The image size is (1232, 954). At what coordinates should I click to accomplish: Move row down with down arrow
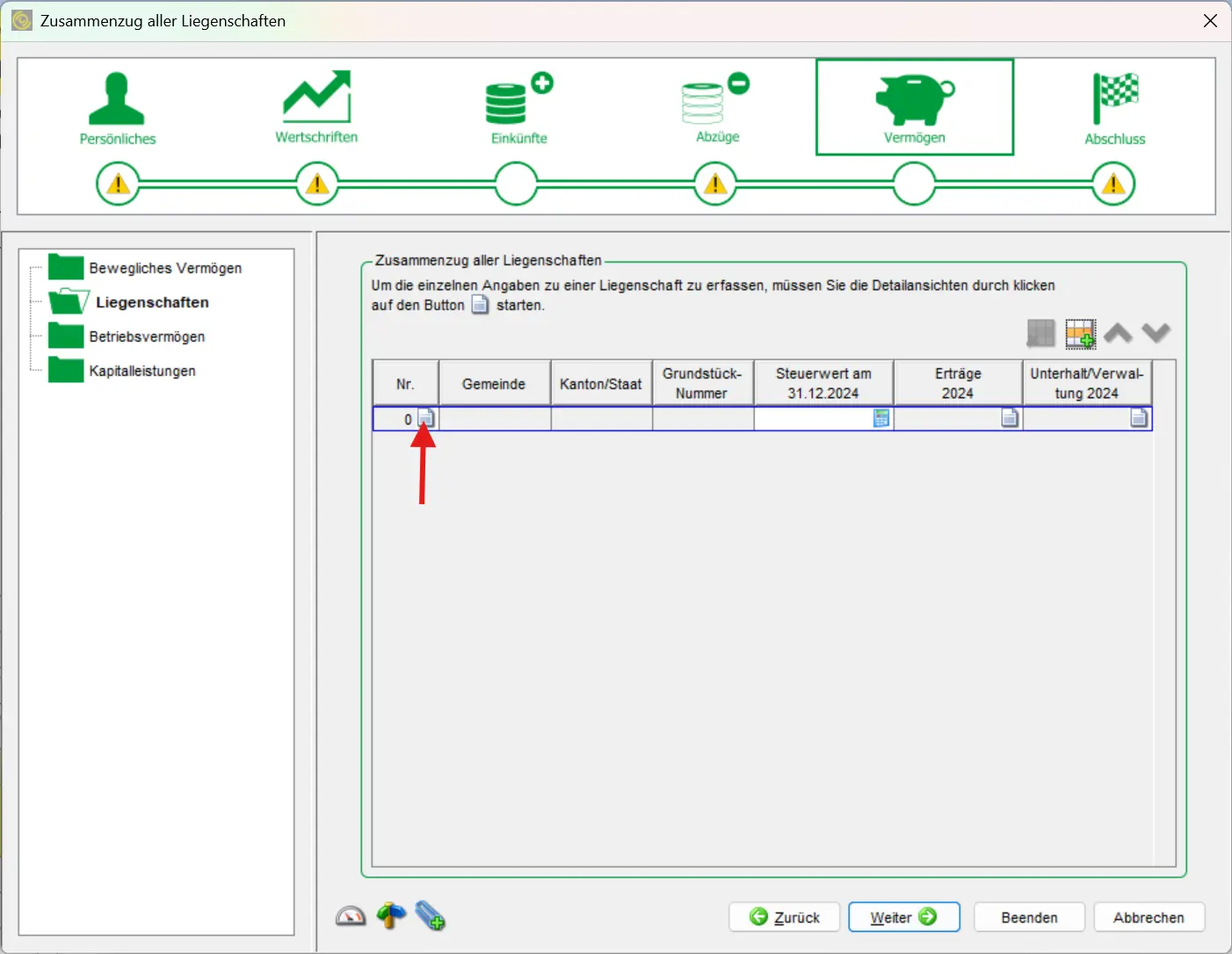coord(1156,334)
